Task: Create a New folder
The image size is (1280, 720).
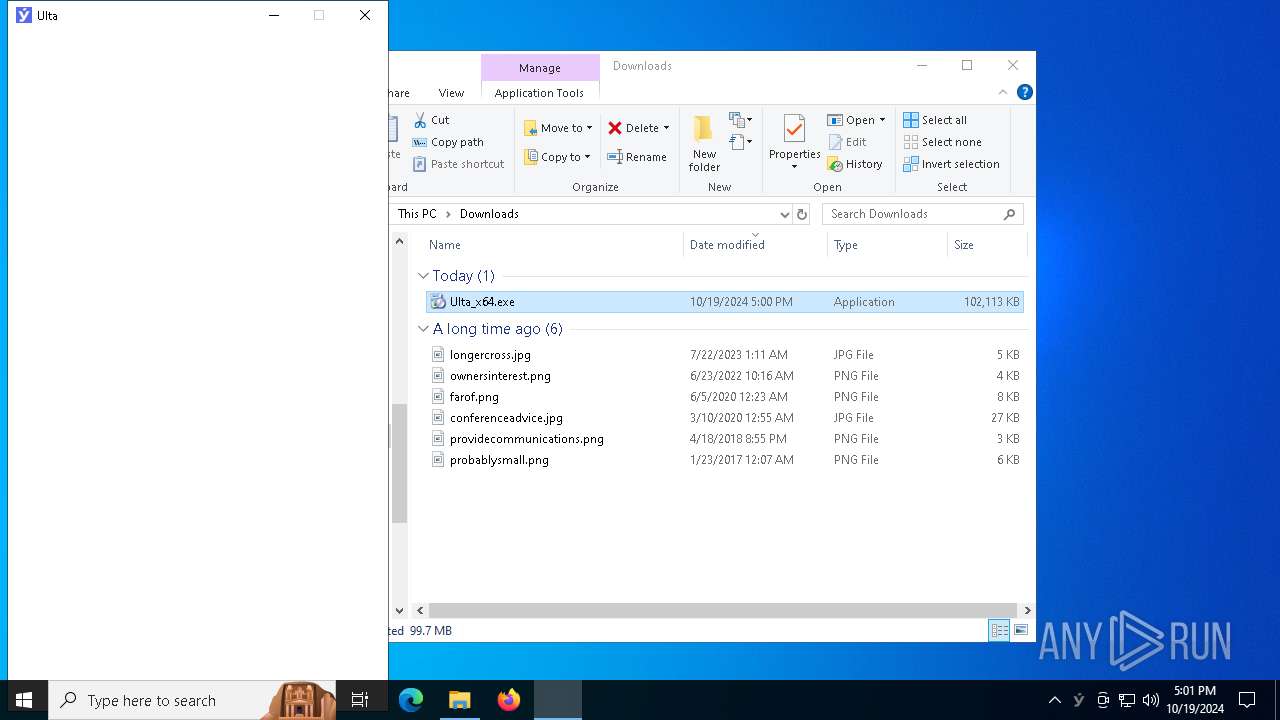Action: [704, 143]
